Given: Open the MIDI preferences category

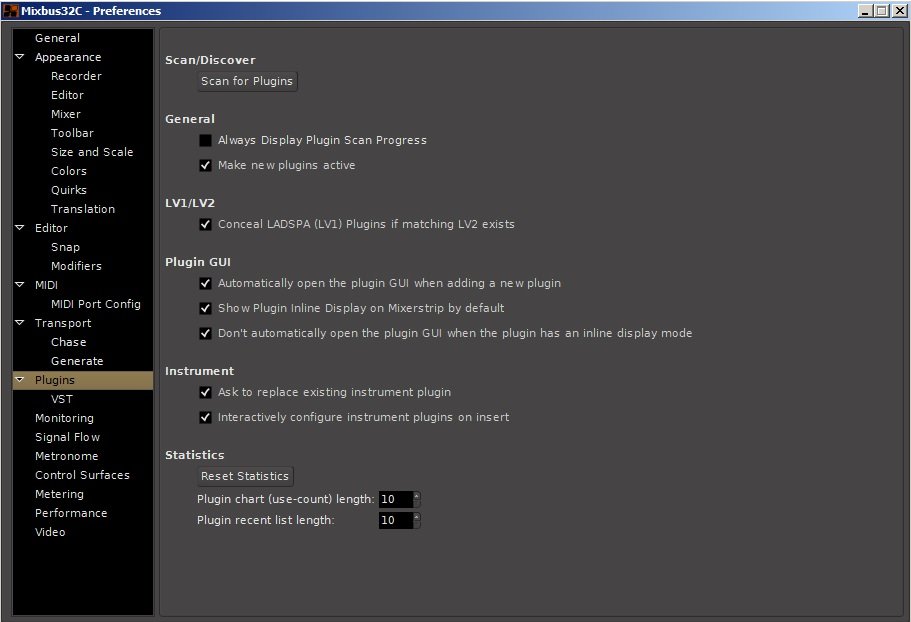Looking at the screenshot, I should 46,285.
